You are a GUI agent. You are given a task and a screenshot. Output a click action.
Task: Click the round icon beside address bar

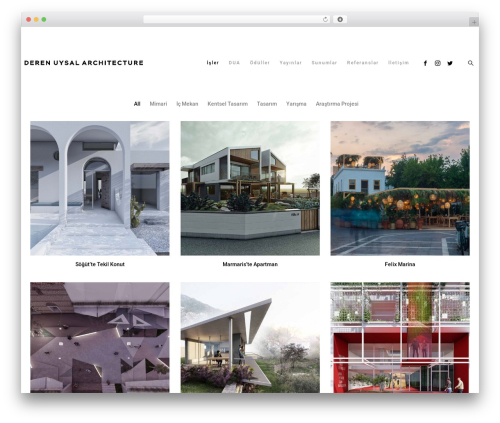coord(340,20)
